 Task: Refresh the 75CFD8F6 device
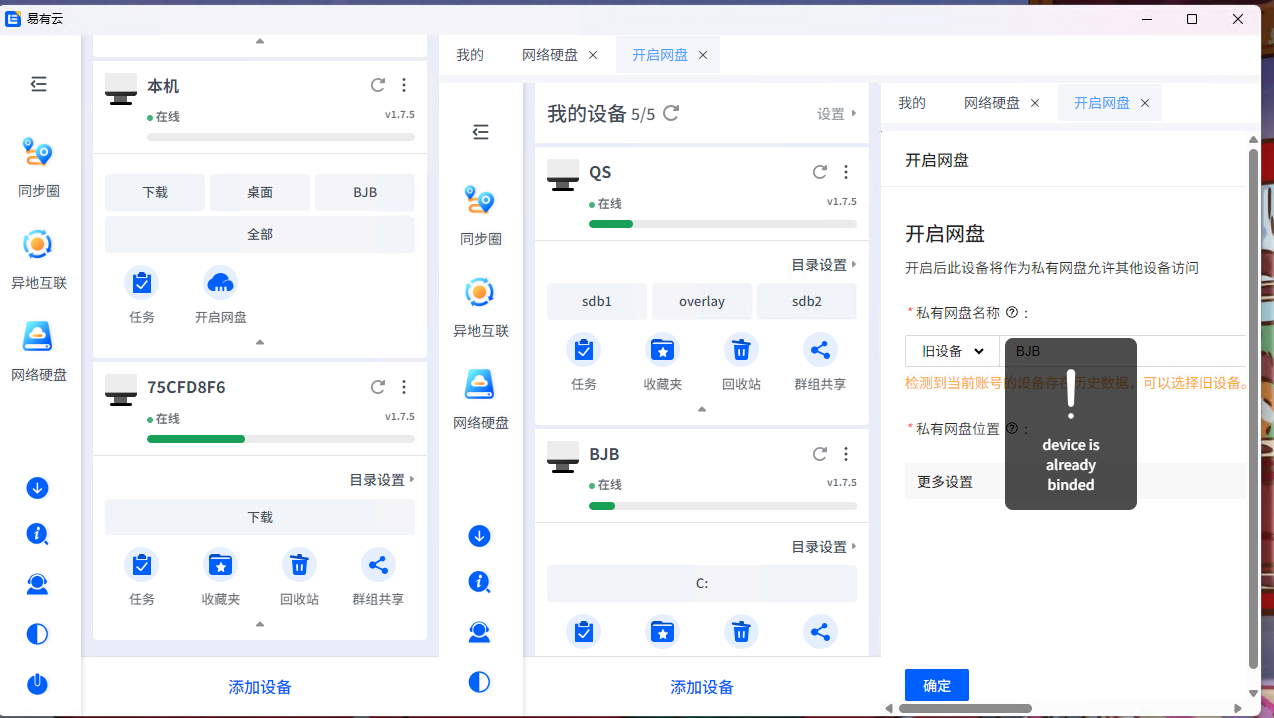pos(378,387)
